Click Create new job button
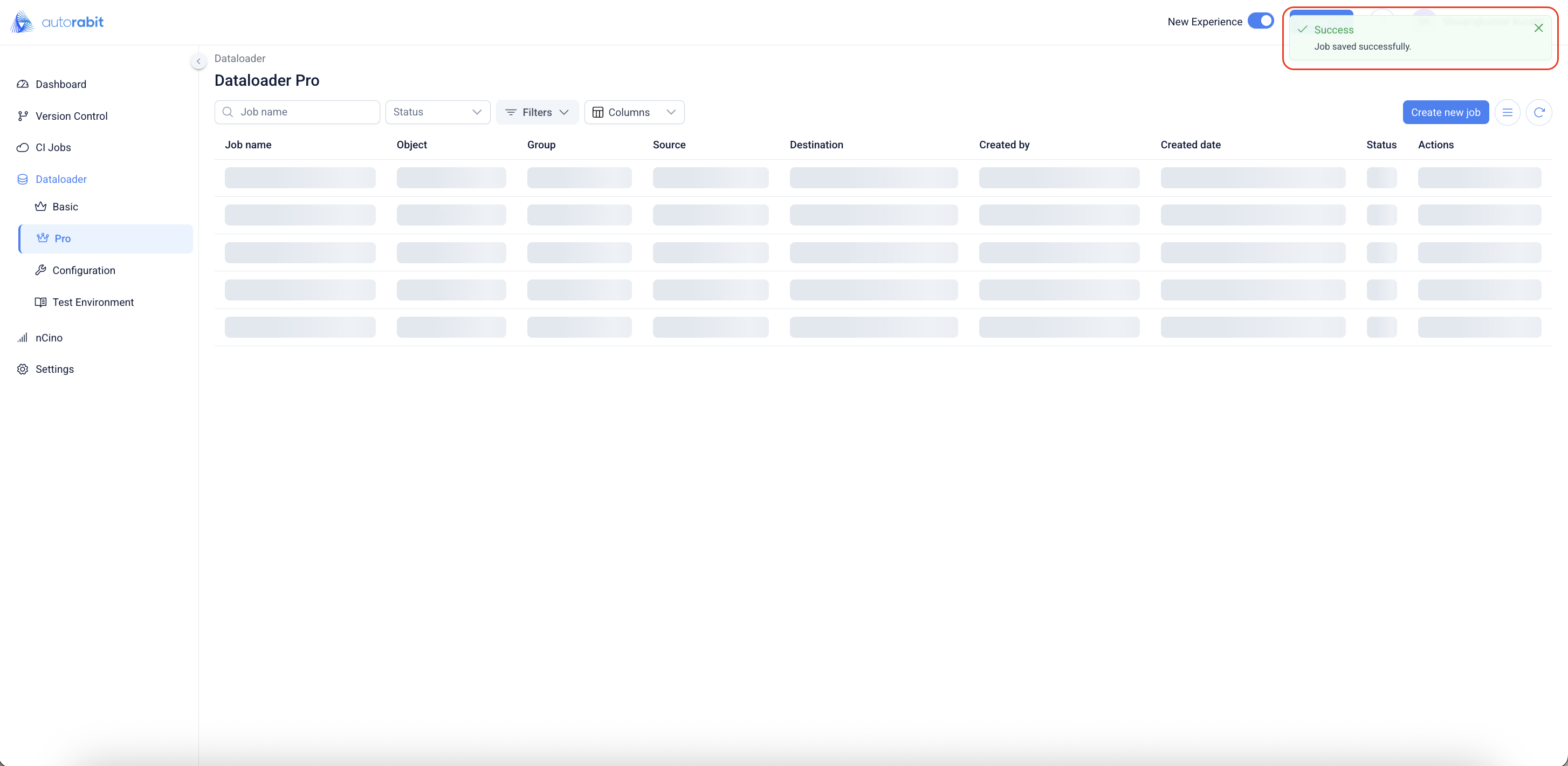The height and width of the screenshot is (766, 1568). [1445, 112]
